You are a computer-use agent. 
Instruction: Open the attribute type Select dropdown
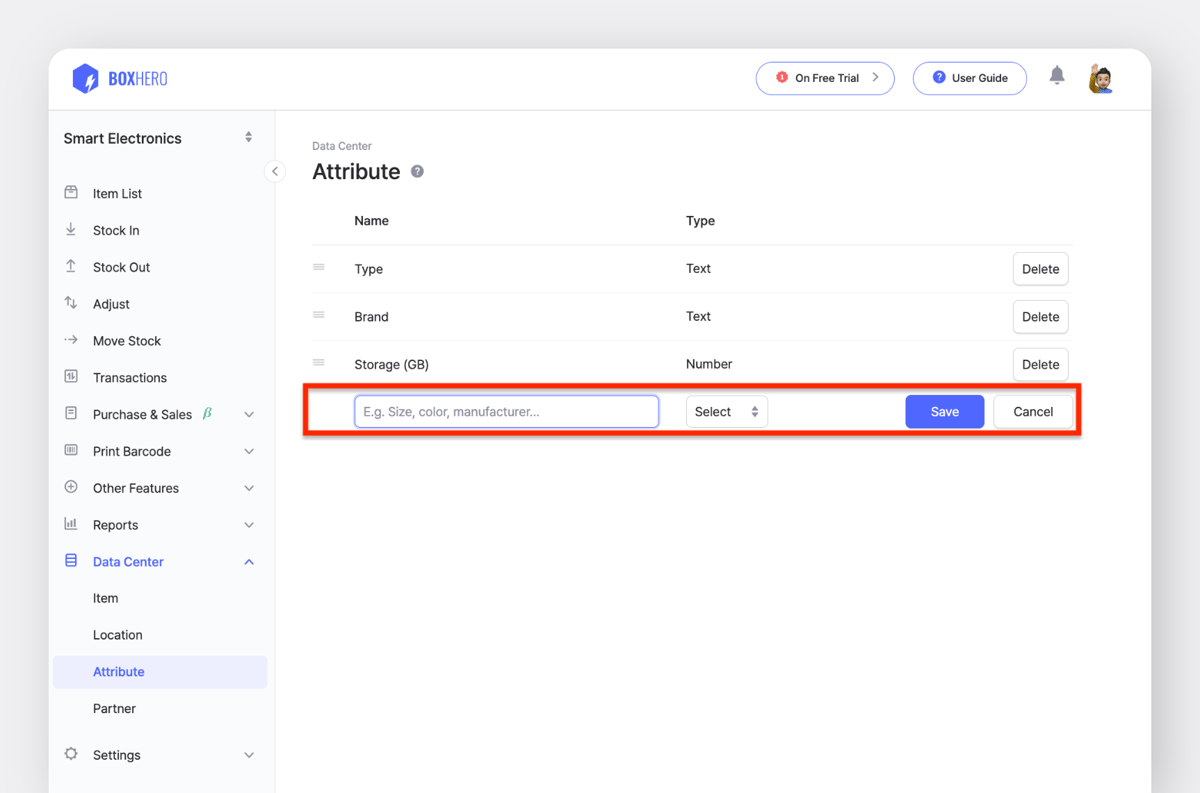[x=726, y=412]
